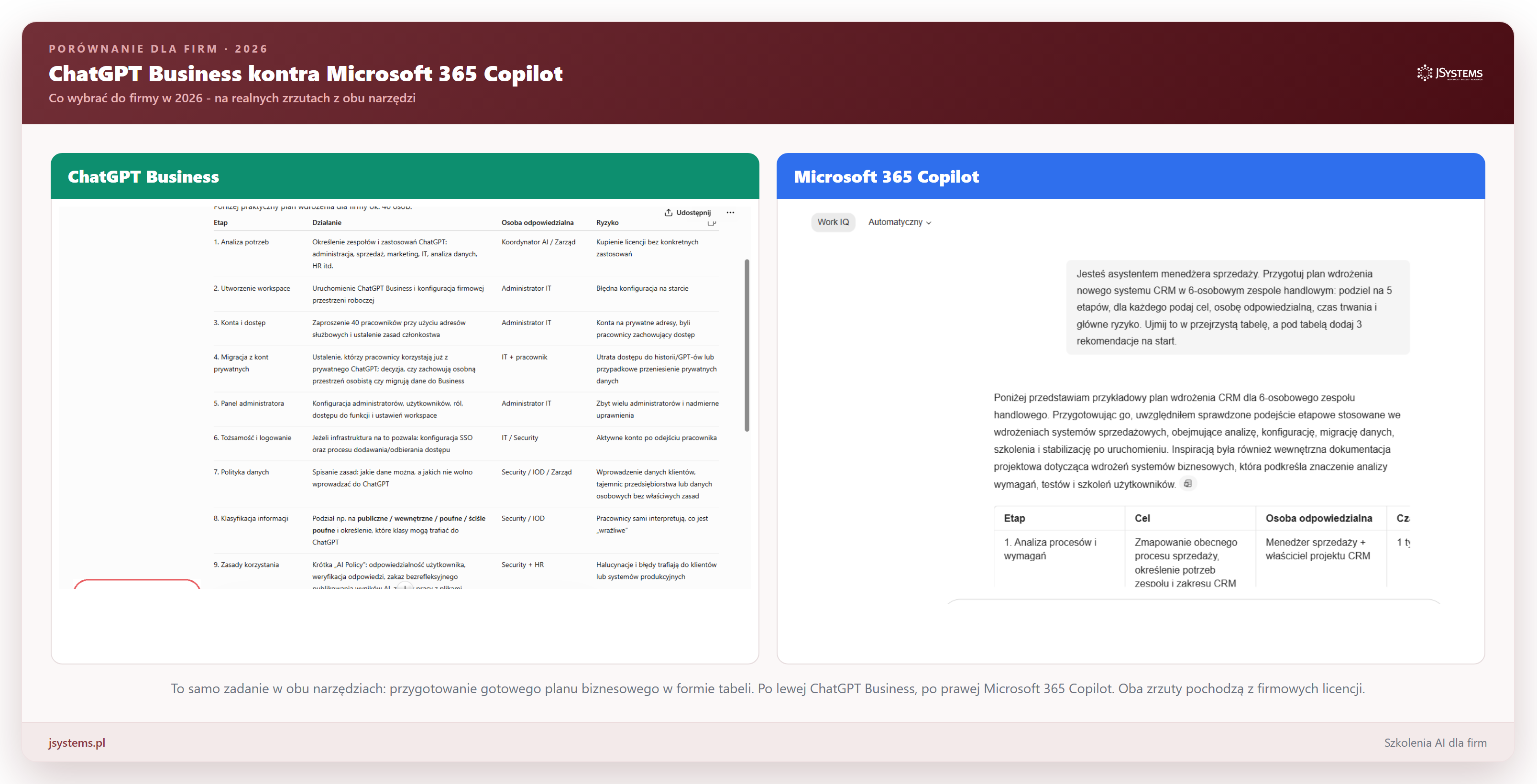Click 'Uruchomienie ChatGPT Business i konfiguracja' action cell
This screenshot has height=784, width=1537.
click(x=398, y=294)
